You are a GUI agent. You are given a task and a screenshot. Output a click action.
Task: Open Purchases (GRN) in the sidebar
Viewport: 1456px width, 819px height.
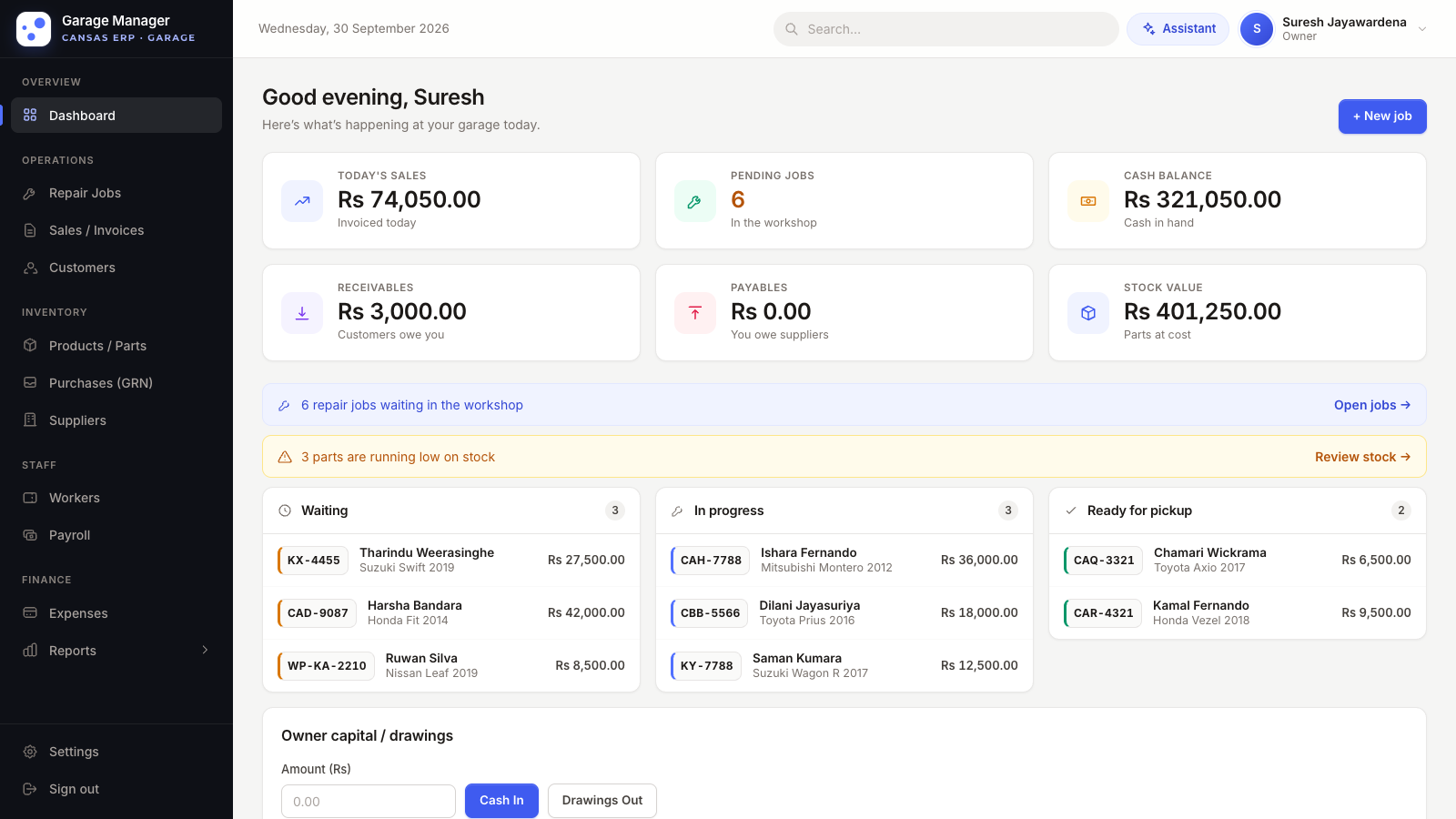(116, 383)
